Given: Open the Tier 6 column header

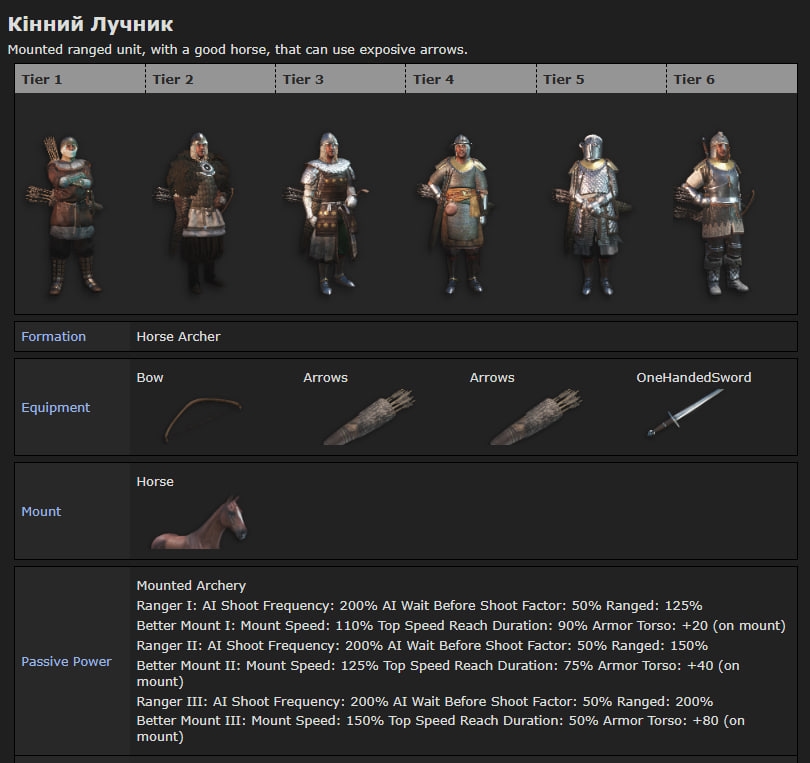Looking at the screenshot, I should tap(694, 79).
